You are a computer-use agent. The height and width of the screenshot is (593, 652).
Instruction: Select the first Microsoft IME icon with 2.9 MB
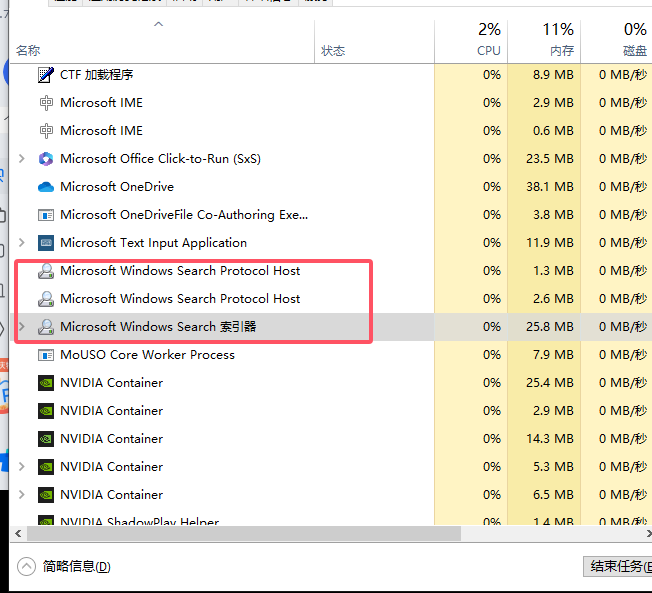46,103
